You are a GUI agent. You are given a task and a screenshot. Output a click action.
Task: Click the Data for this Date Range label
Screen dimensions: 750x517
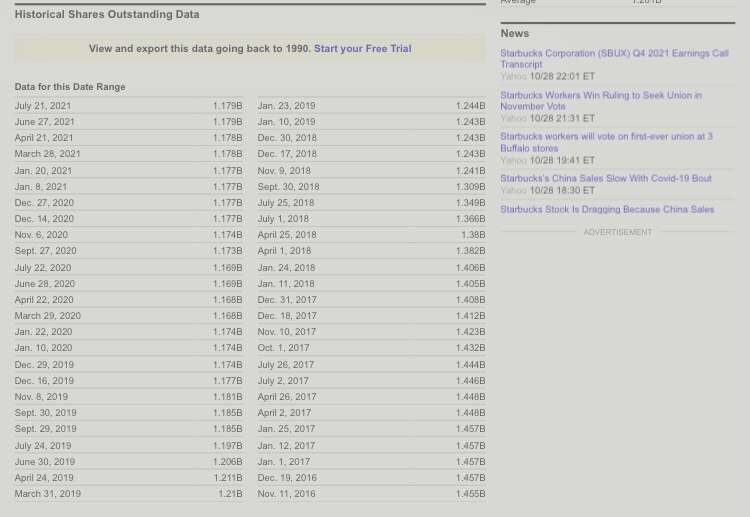point(70,87)
